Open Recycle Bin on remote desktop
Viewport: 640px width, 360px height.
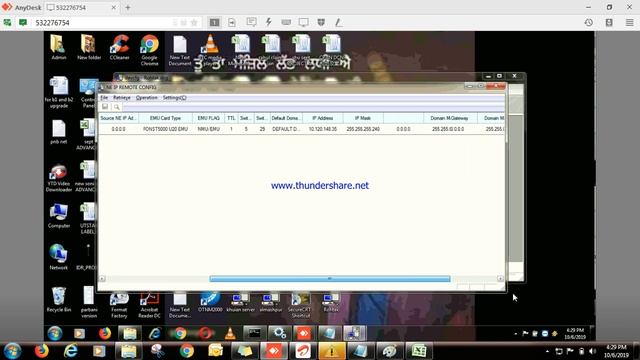coord(59,300)
